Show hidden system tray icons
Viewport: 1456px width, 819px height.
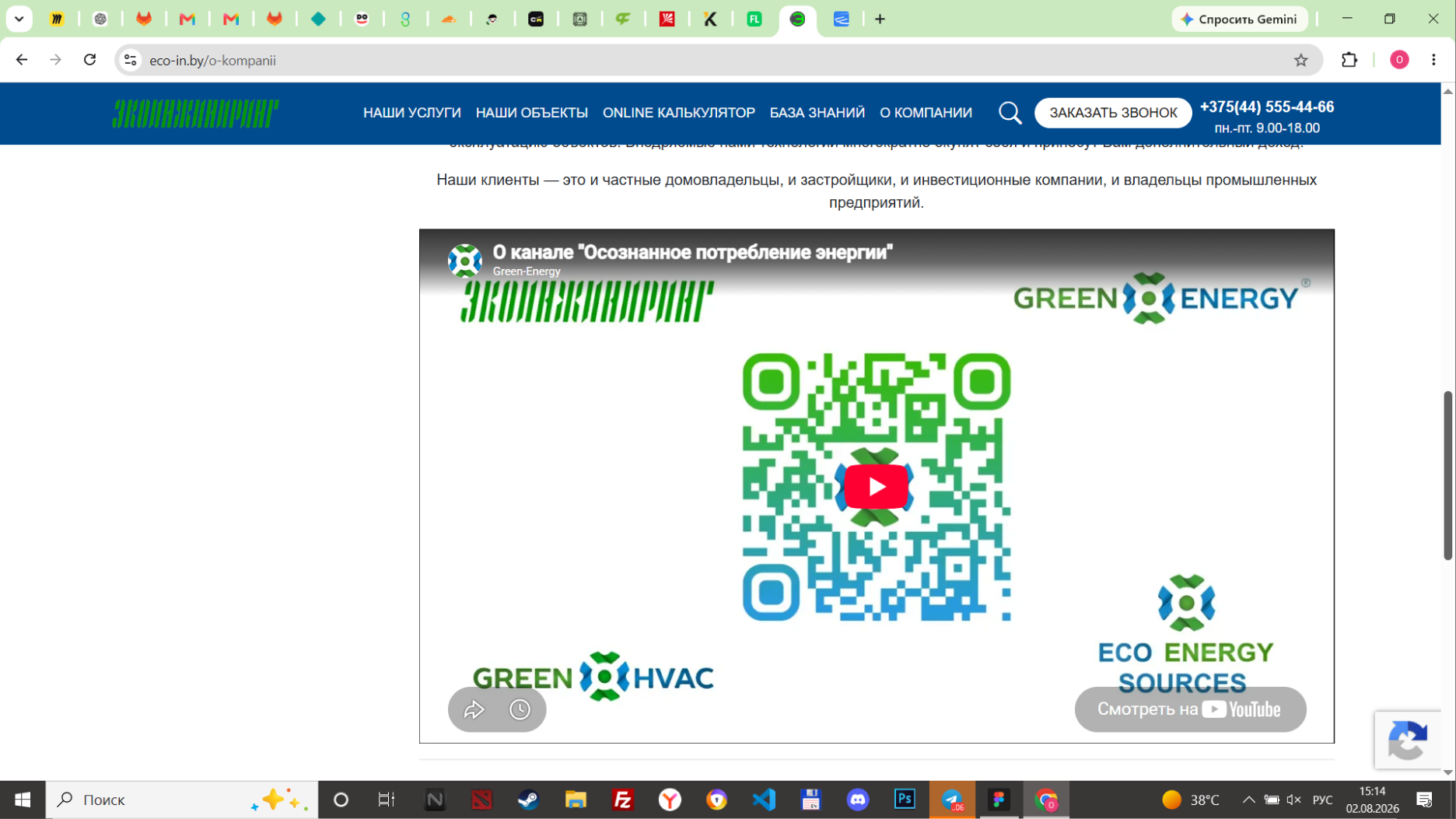coord(1248,800)
